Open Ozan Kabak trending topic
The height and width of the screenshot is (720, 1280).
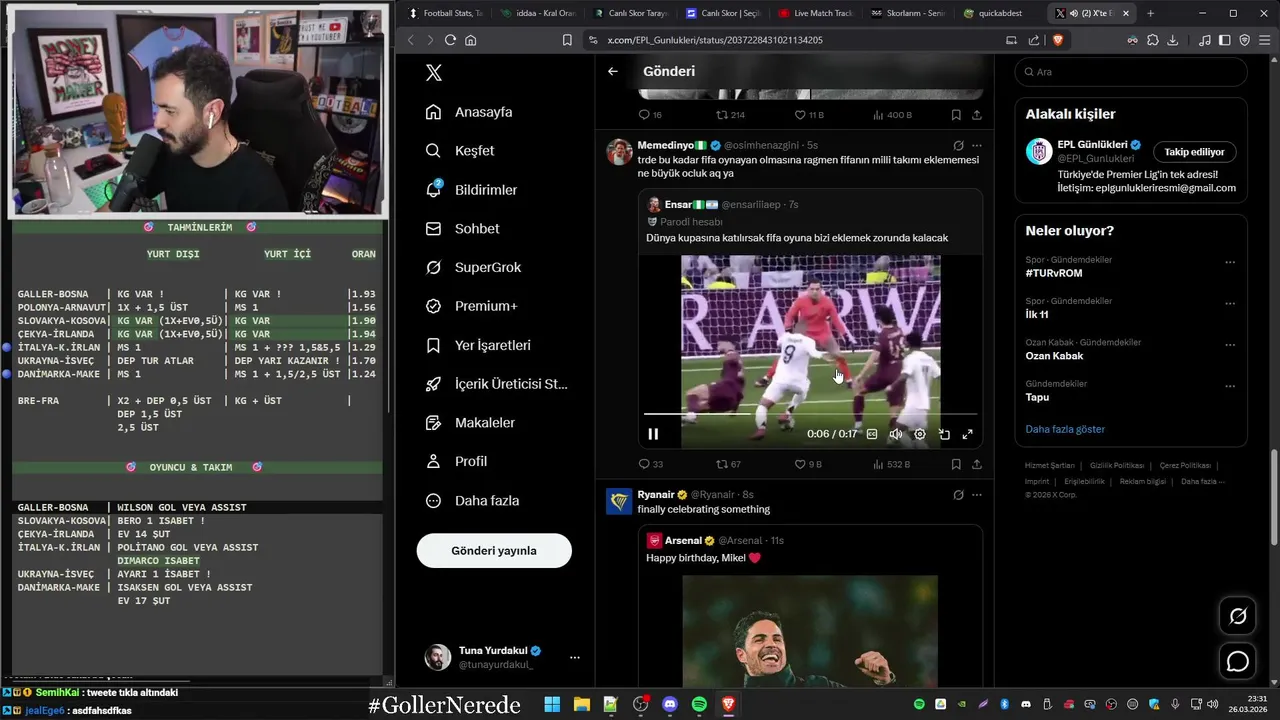point(1054,356)
